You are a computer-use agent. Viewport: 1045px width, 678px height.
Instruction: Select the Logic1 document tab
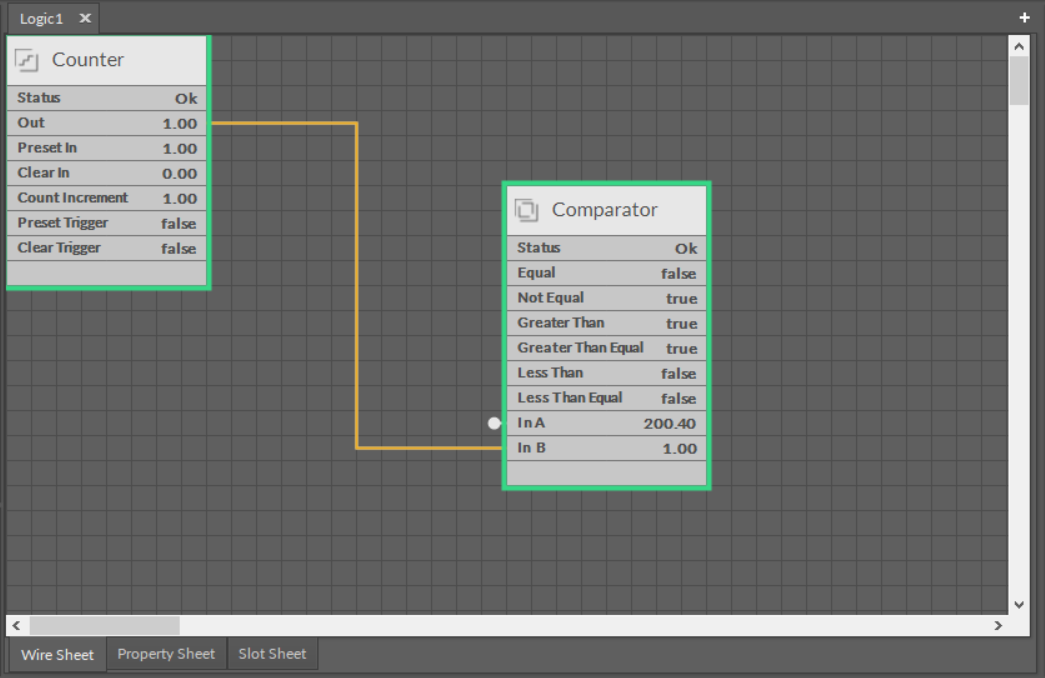pos(41,19)
